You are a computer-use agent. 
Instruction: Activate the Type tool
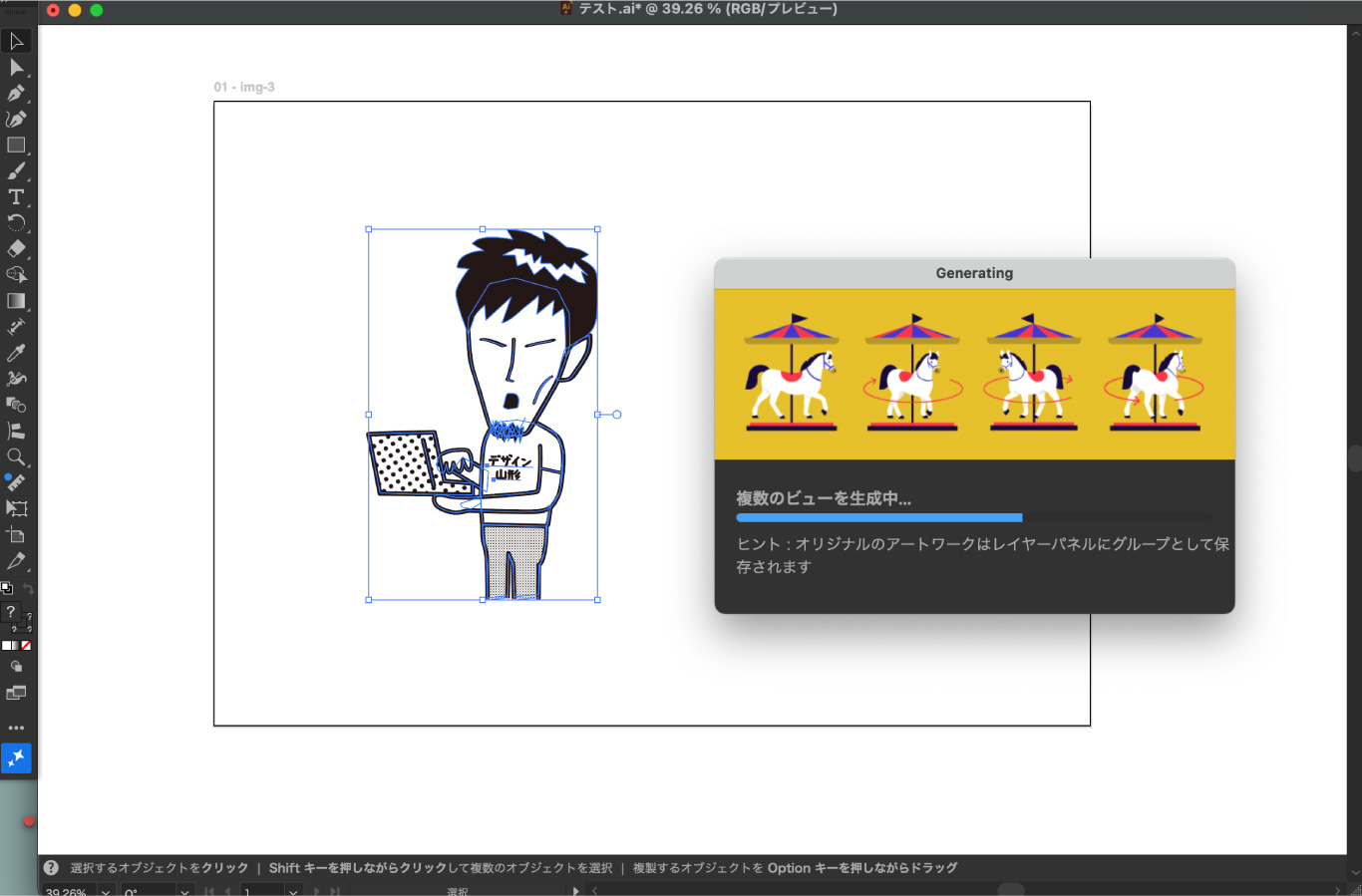(16, 197)
